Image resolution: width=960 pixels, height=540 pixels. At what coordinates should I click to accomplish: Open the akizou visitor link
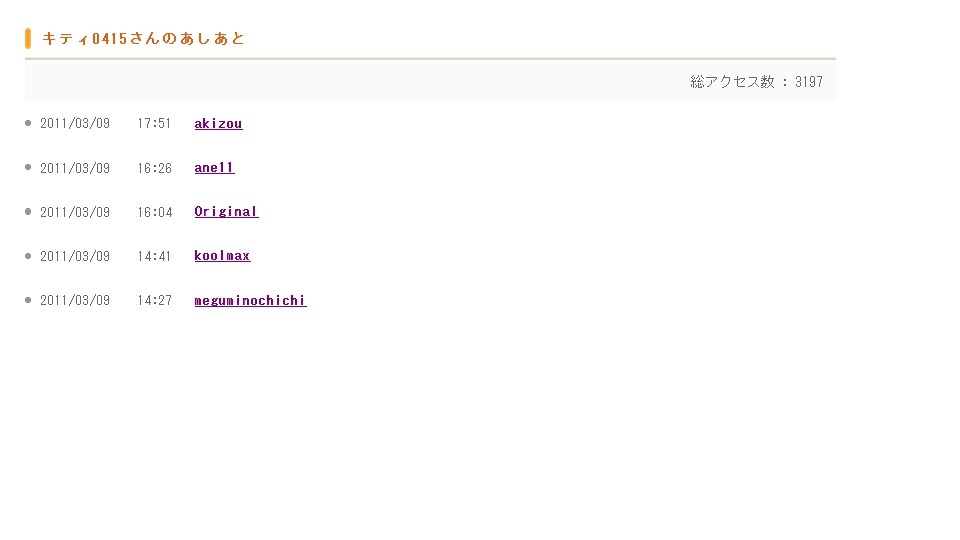[218, 124]
